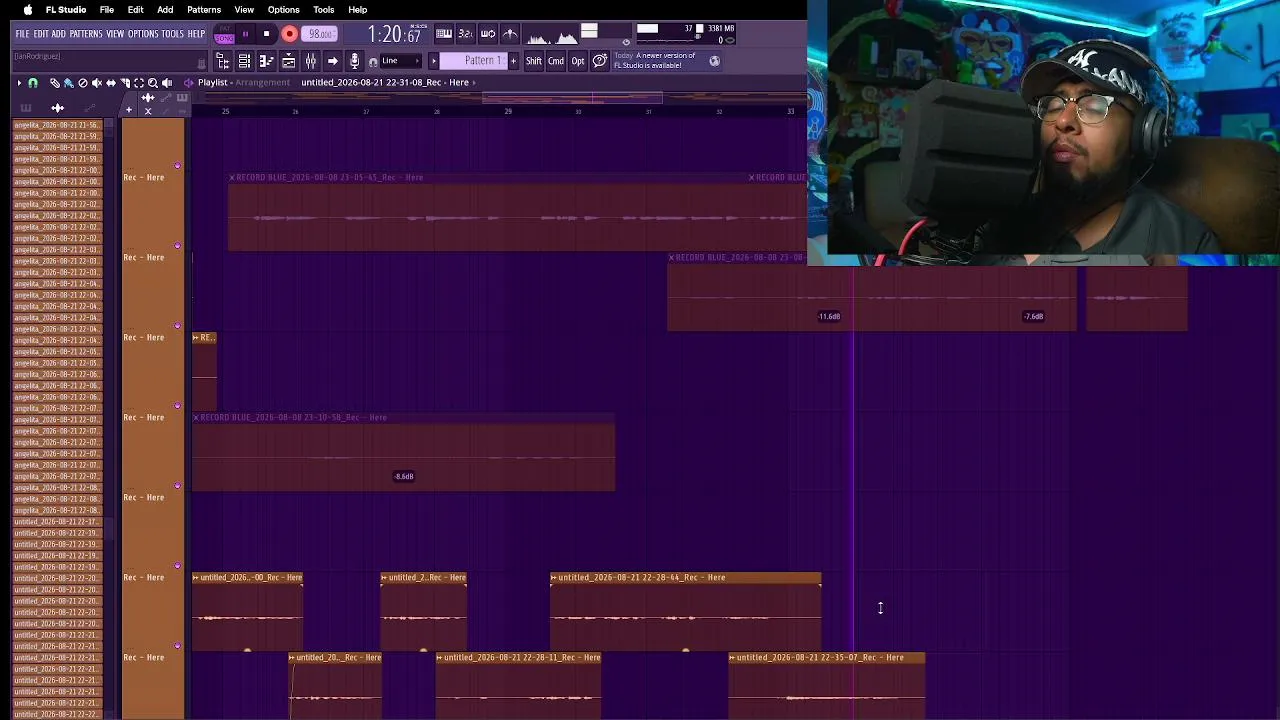Open clip menu of RECORD BLUE 23-10-58
Viewport: 1280px width, 720px height.
click(x=196, y=417)
